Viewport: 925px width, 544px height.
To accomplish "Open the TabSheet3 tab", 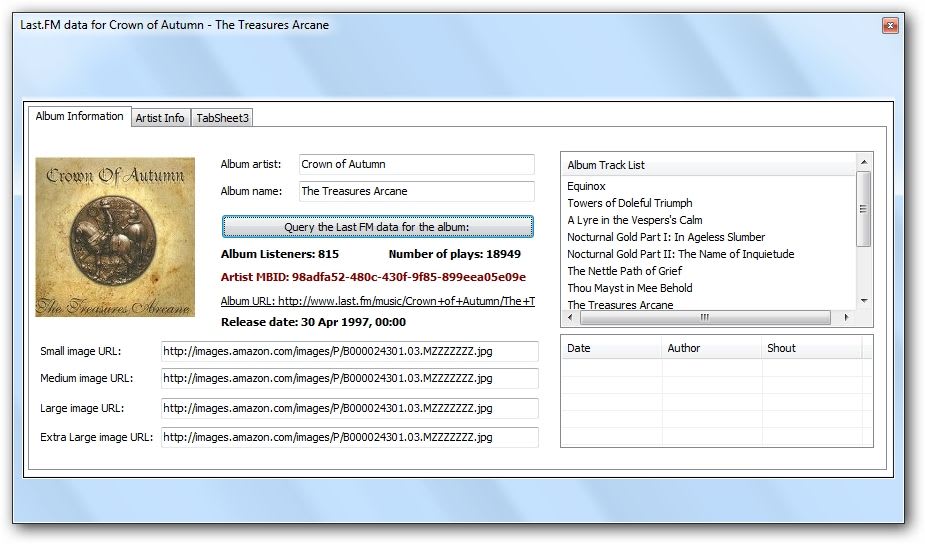I will (222, 118).
